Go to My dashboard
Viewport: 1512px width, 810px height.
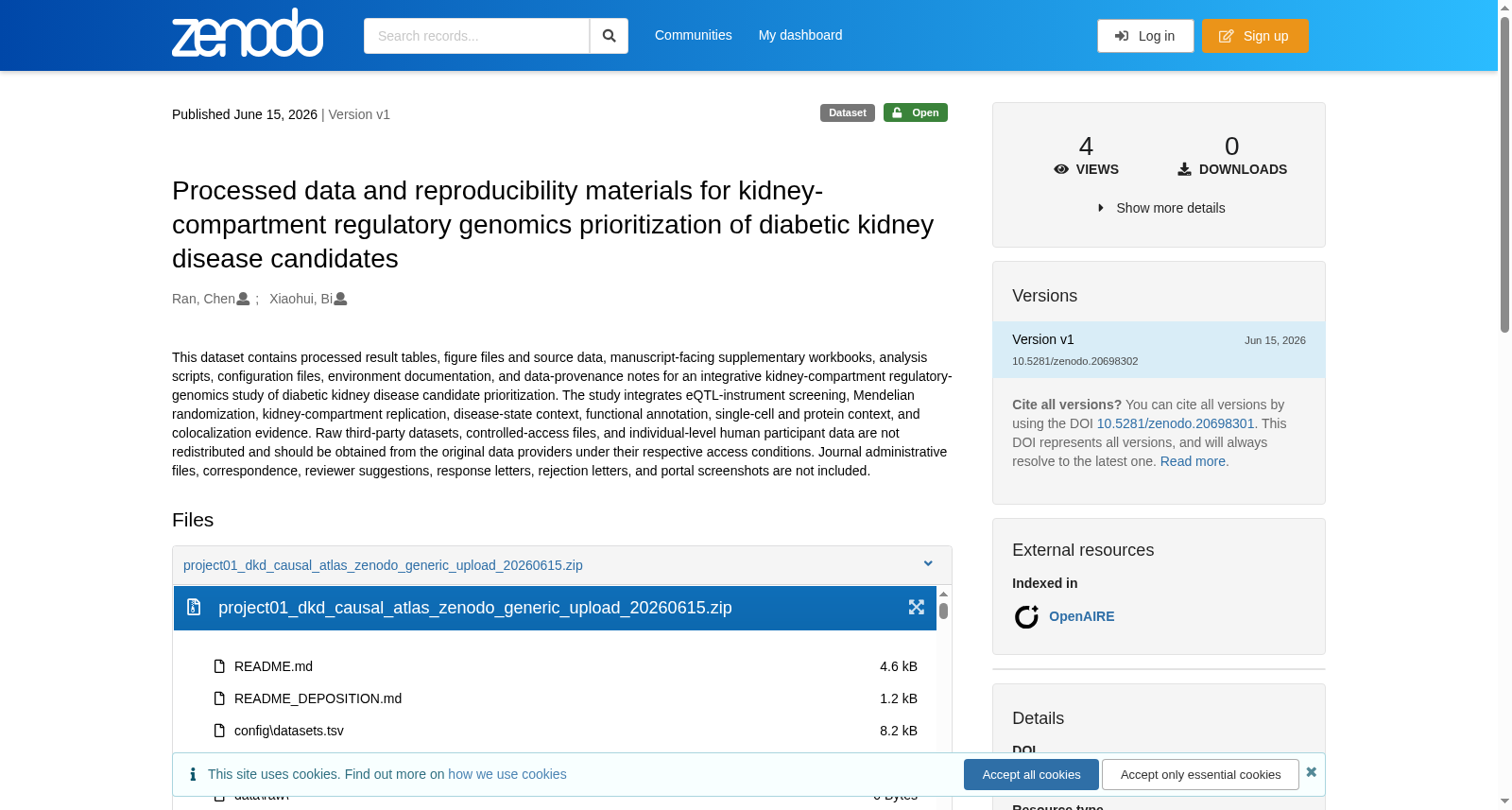point(800,35)
